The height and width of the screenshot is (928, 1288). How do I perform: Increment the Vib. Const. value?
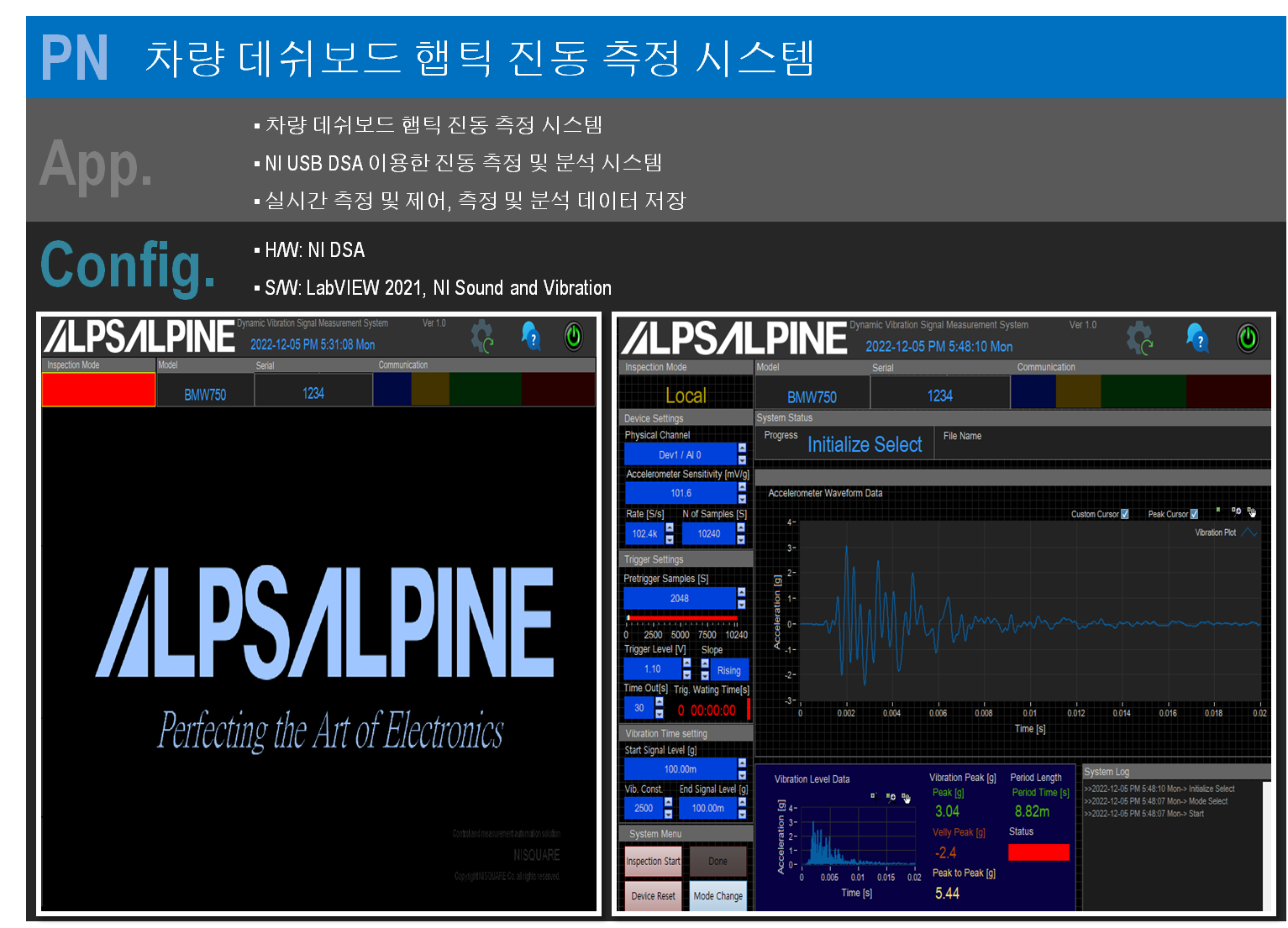coord(669,802)
